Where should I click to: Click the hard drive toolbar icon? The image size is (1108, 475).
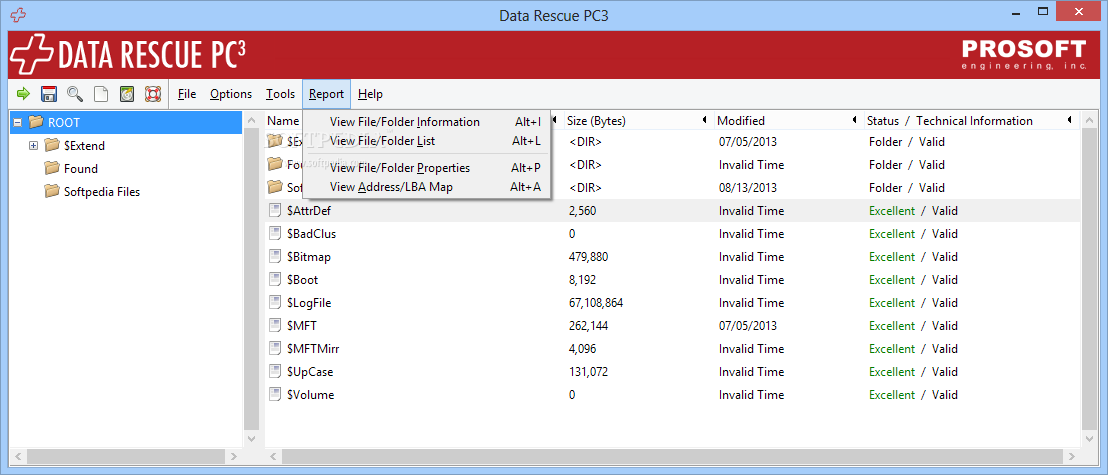(126, 94)
